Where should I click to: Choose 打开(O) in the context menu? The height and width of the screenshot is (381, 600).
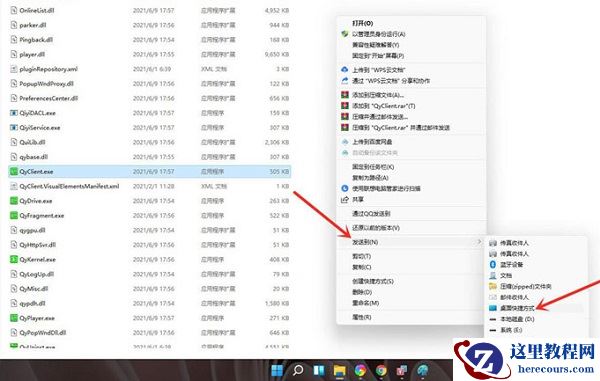[363, 23]
